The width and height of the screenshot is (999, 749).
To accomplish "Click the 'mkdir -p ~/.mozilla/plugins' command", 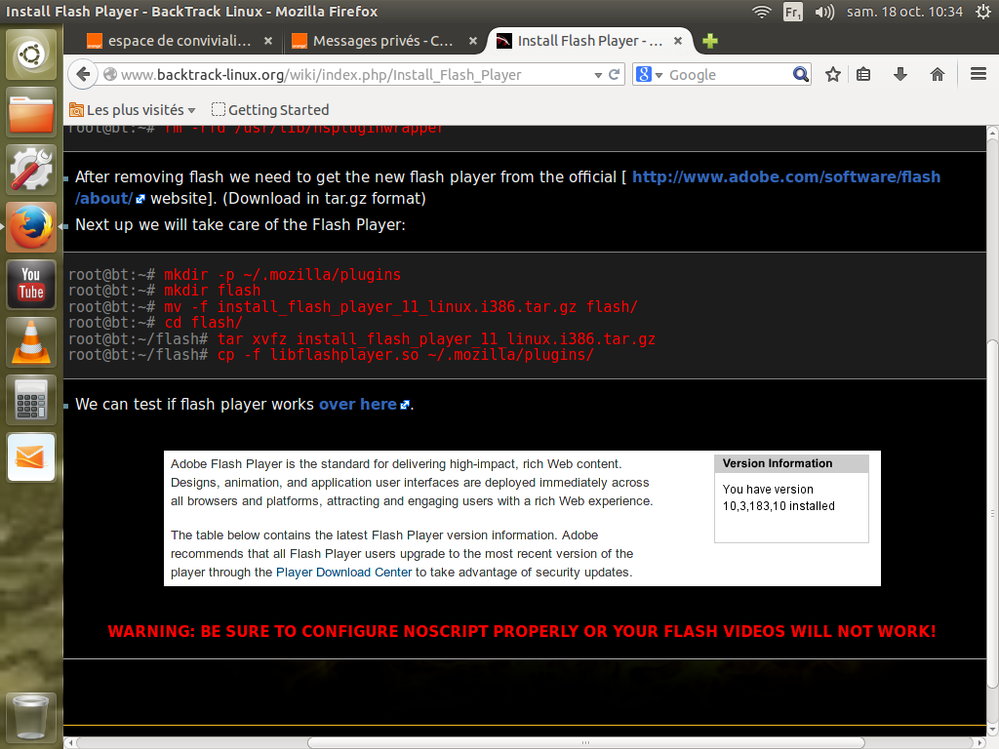I will point(282,275).
